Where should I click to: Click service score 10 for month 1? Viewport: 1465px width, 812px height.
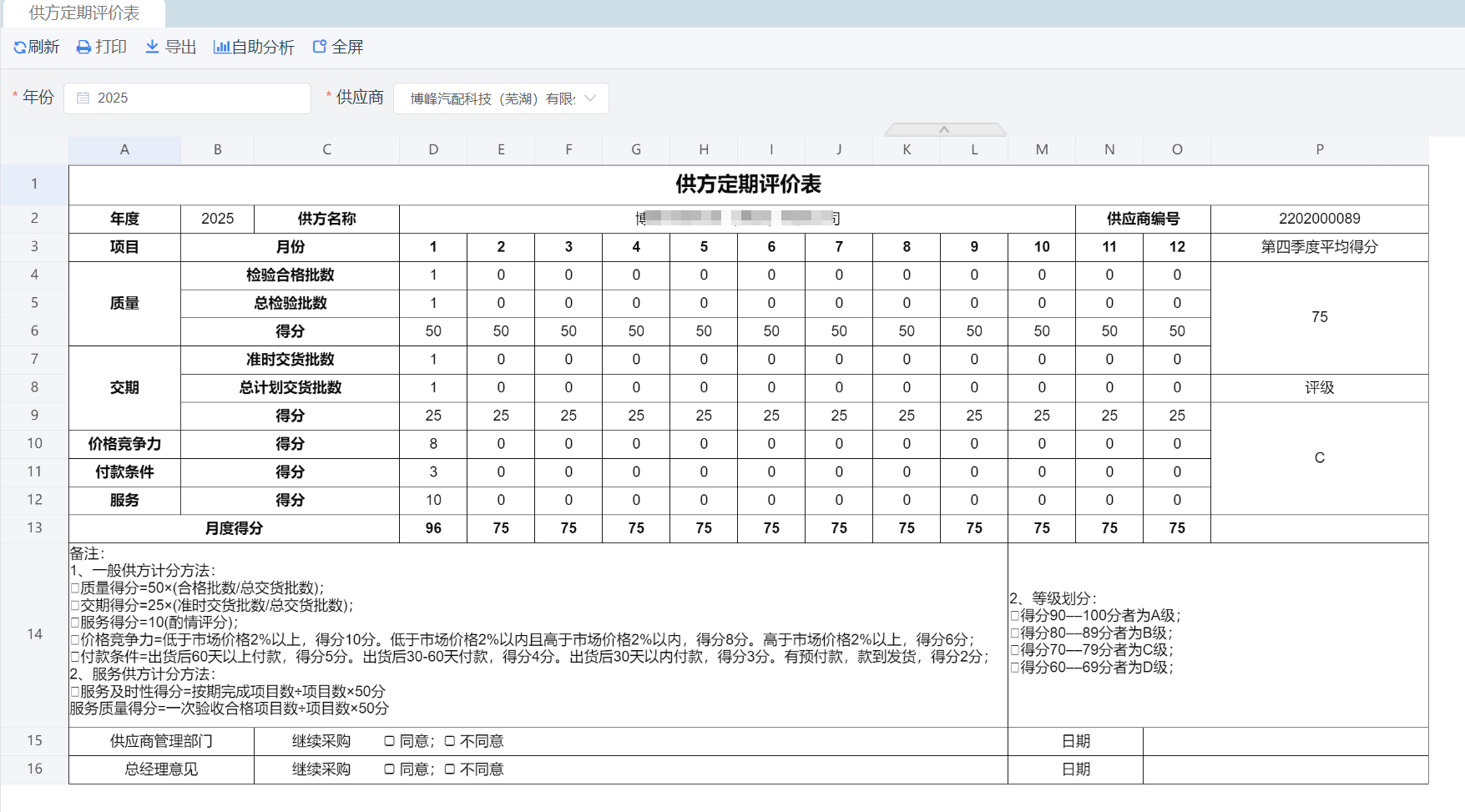point(433,501)
